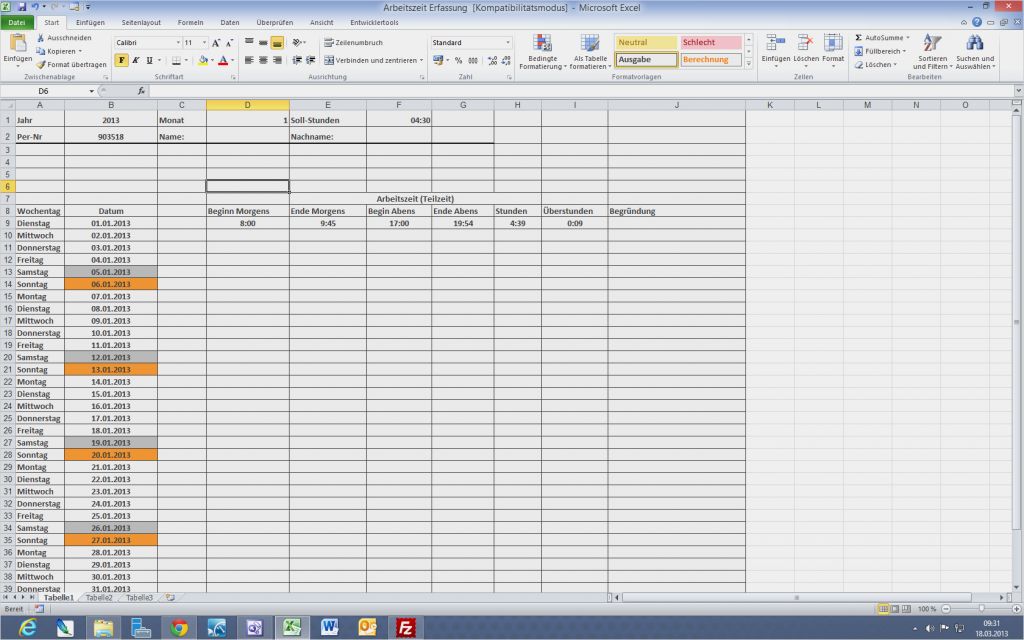This screenshot has width=1024, height=640.
Task: Toggle bold formatting
Action: 121,60
